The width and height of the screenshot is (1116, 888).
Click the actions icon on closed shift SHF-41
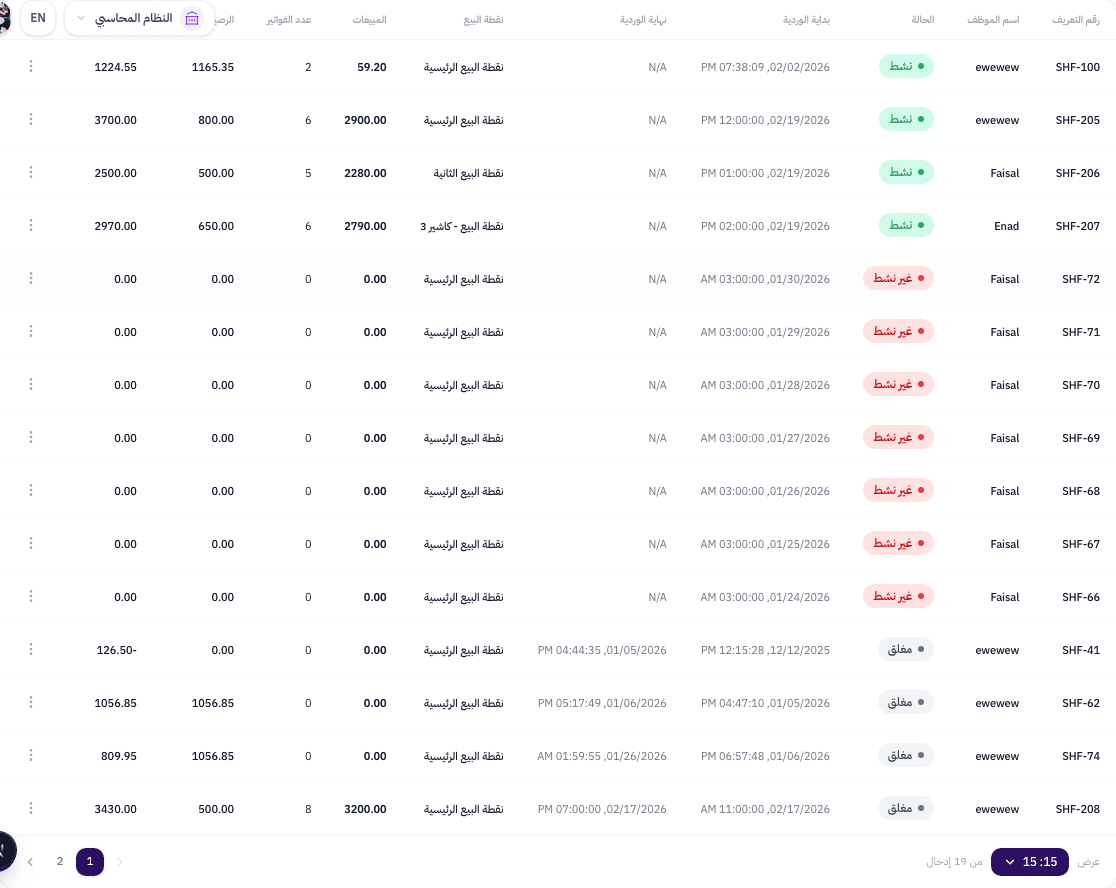pyautogui.click(x=31, y=649)
